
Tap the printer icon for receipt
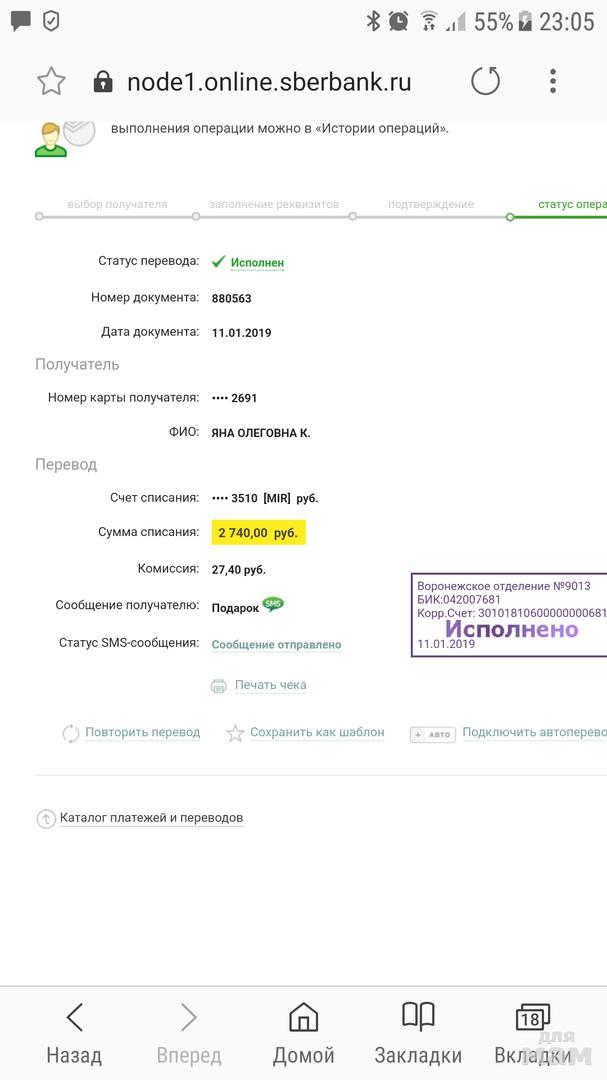pyautogui.click(x=219, y=686)
